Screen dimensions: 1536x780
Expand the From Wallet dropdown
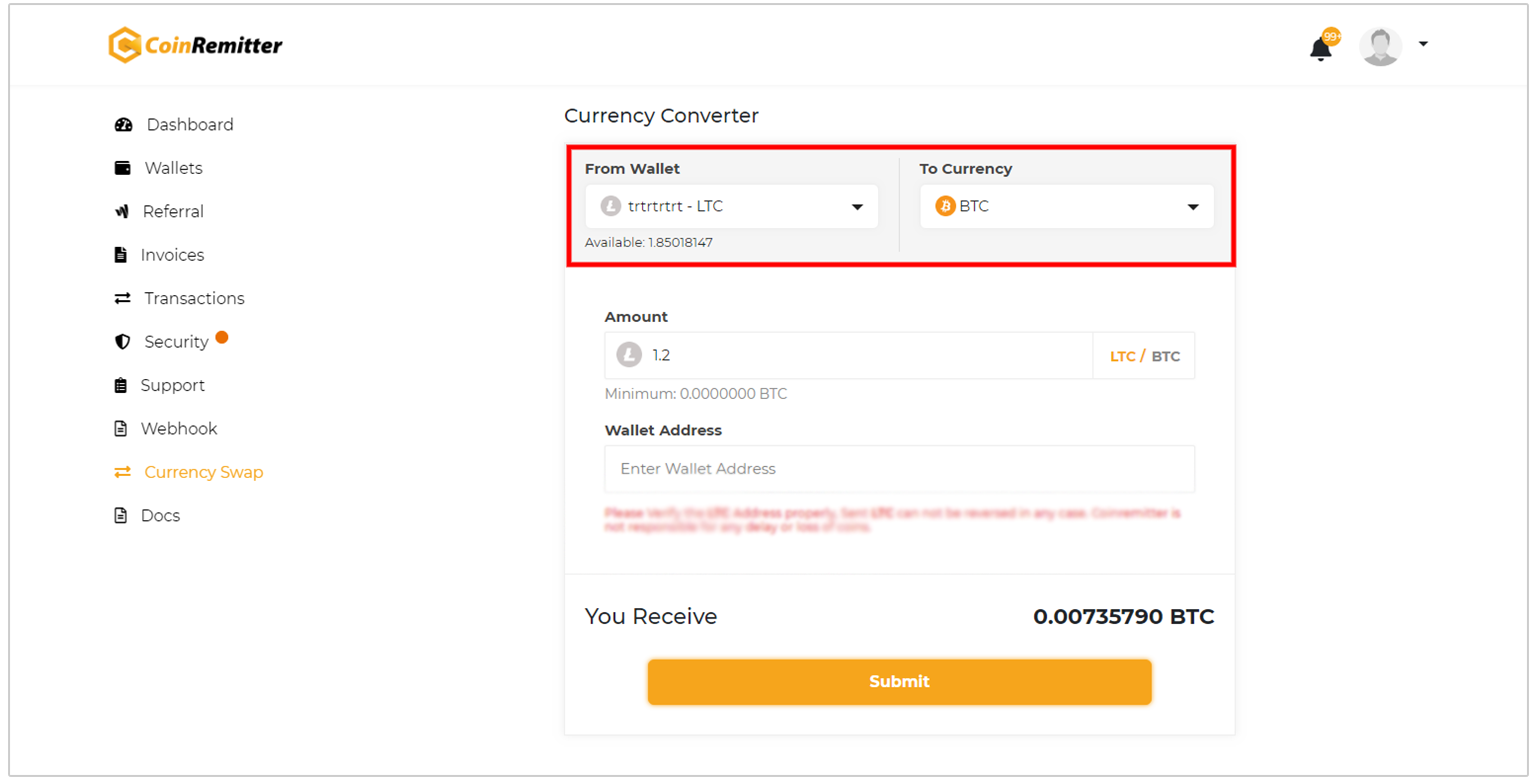[732, 206]
